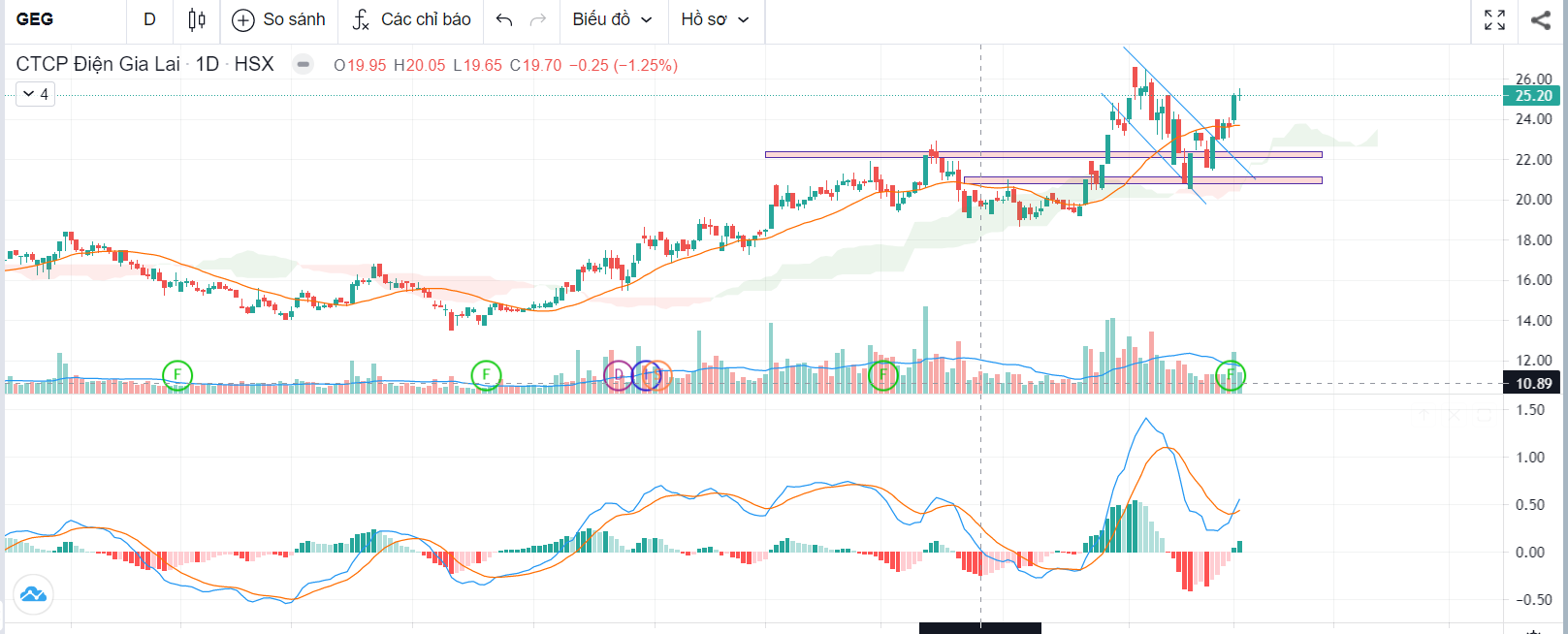Click the 20.00 price axis label

pyautogui.click(x=1533, y=200)
